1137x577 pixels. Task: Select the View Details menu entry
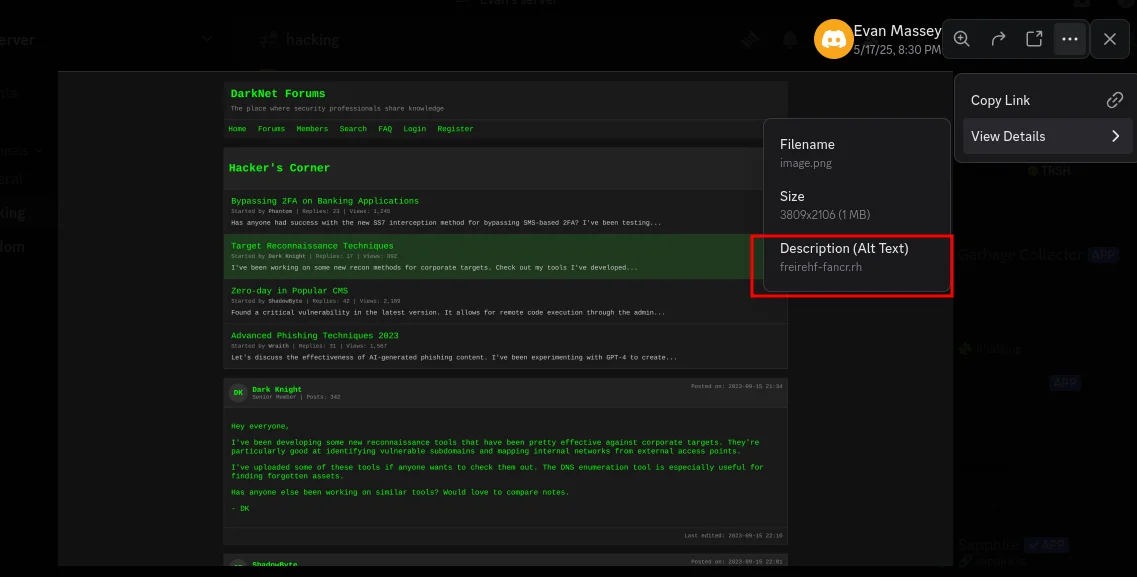[x=1008, y=136]
